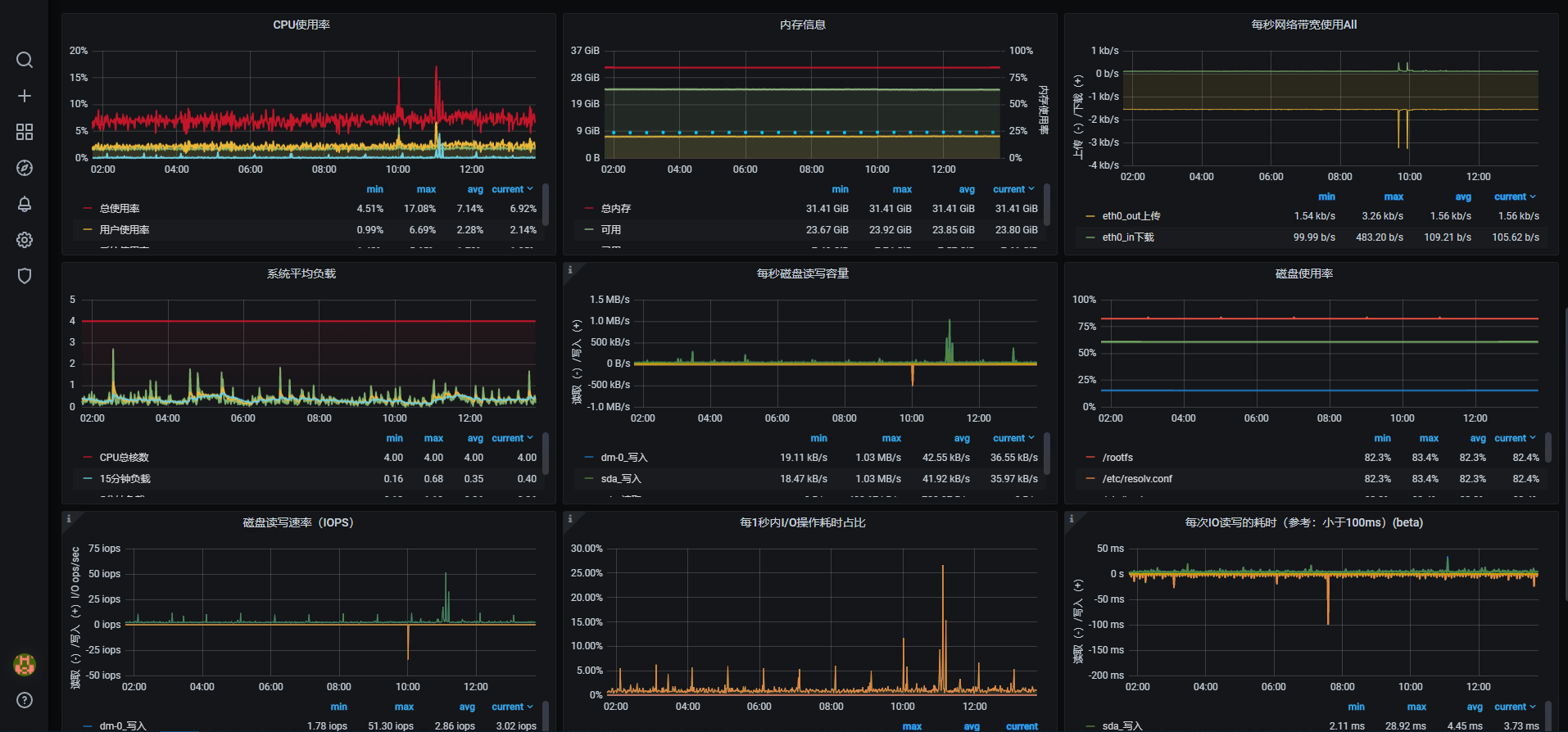Viewport: 1568px width, 732px height.
Task: Open the alerting bell icon
Action: (x=25, y=204)
